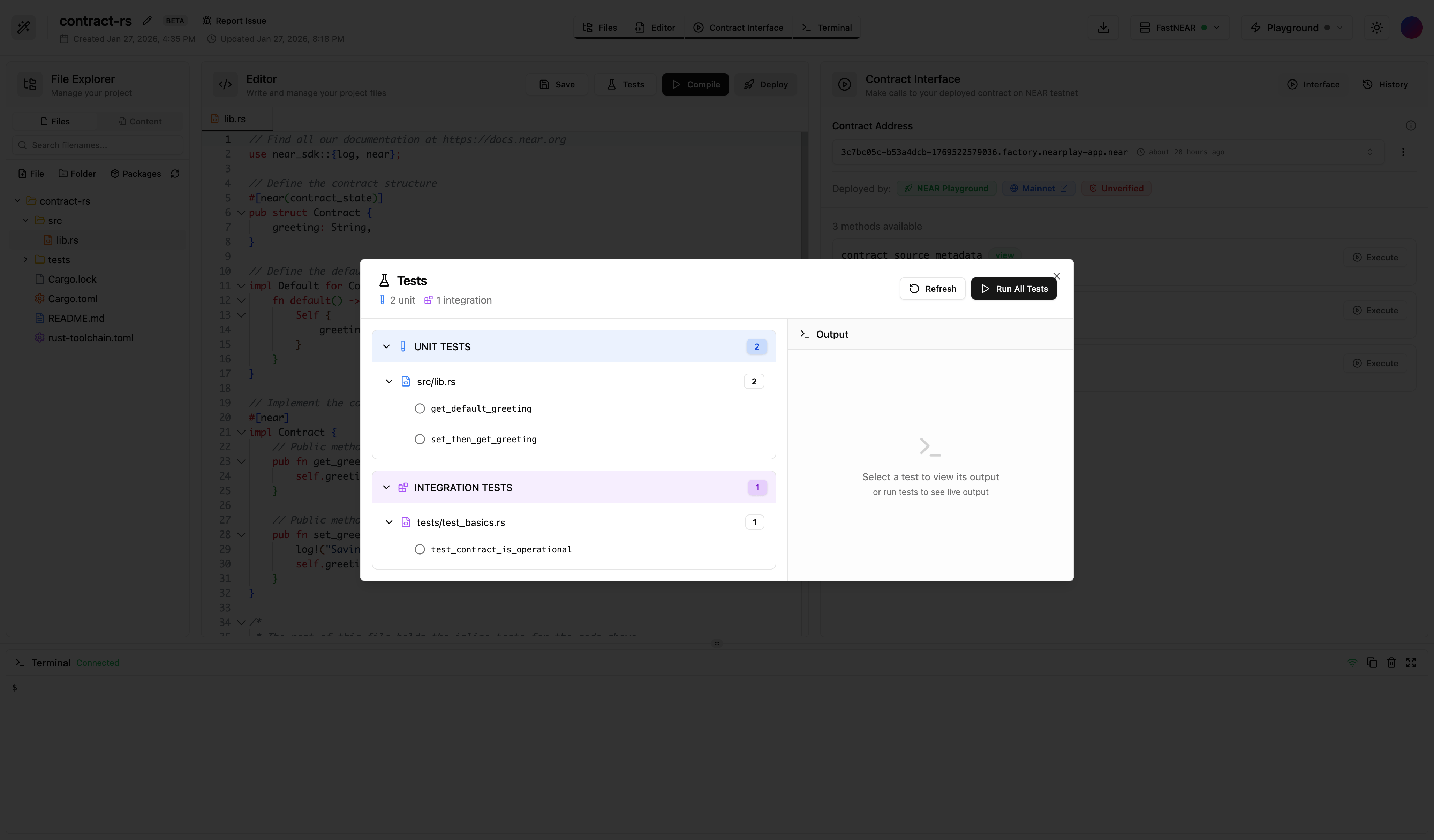Close the Tests dialog
Viewport: 1434px width, 840px height.
tap(1057, 276)
